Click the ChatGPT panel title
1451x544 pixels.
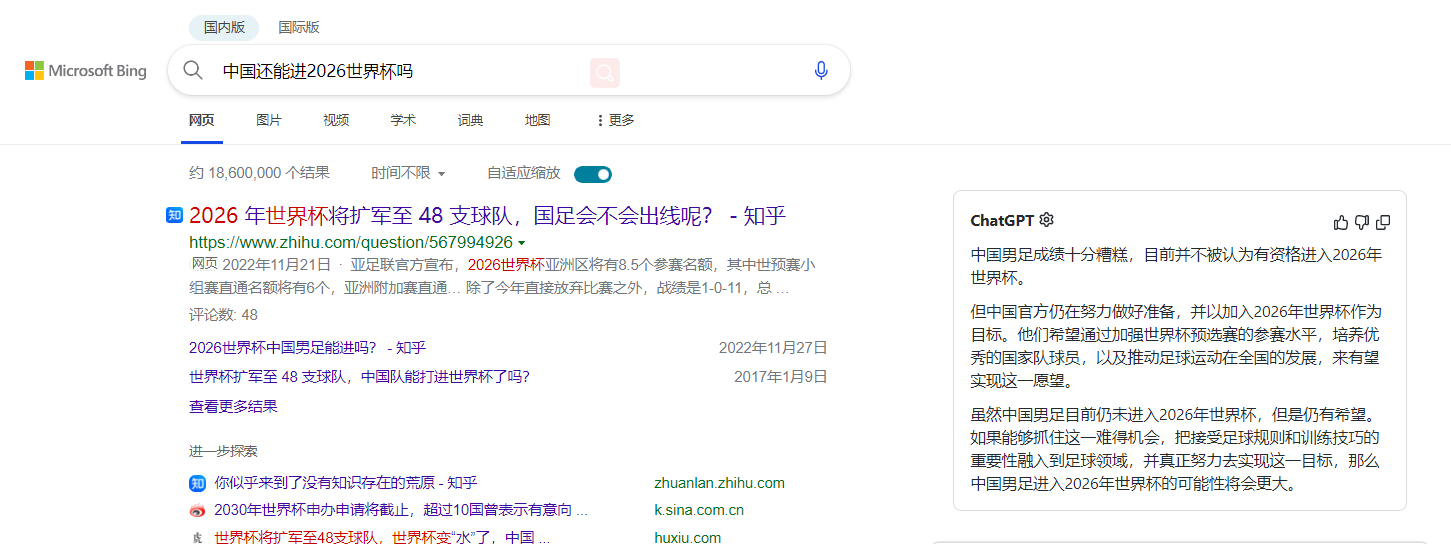pyautogui.click(x=1002, y=221)
